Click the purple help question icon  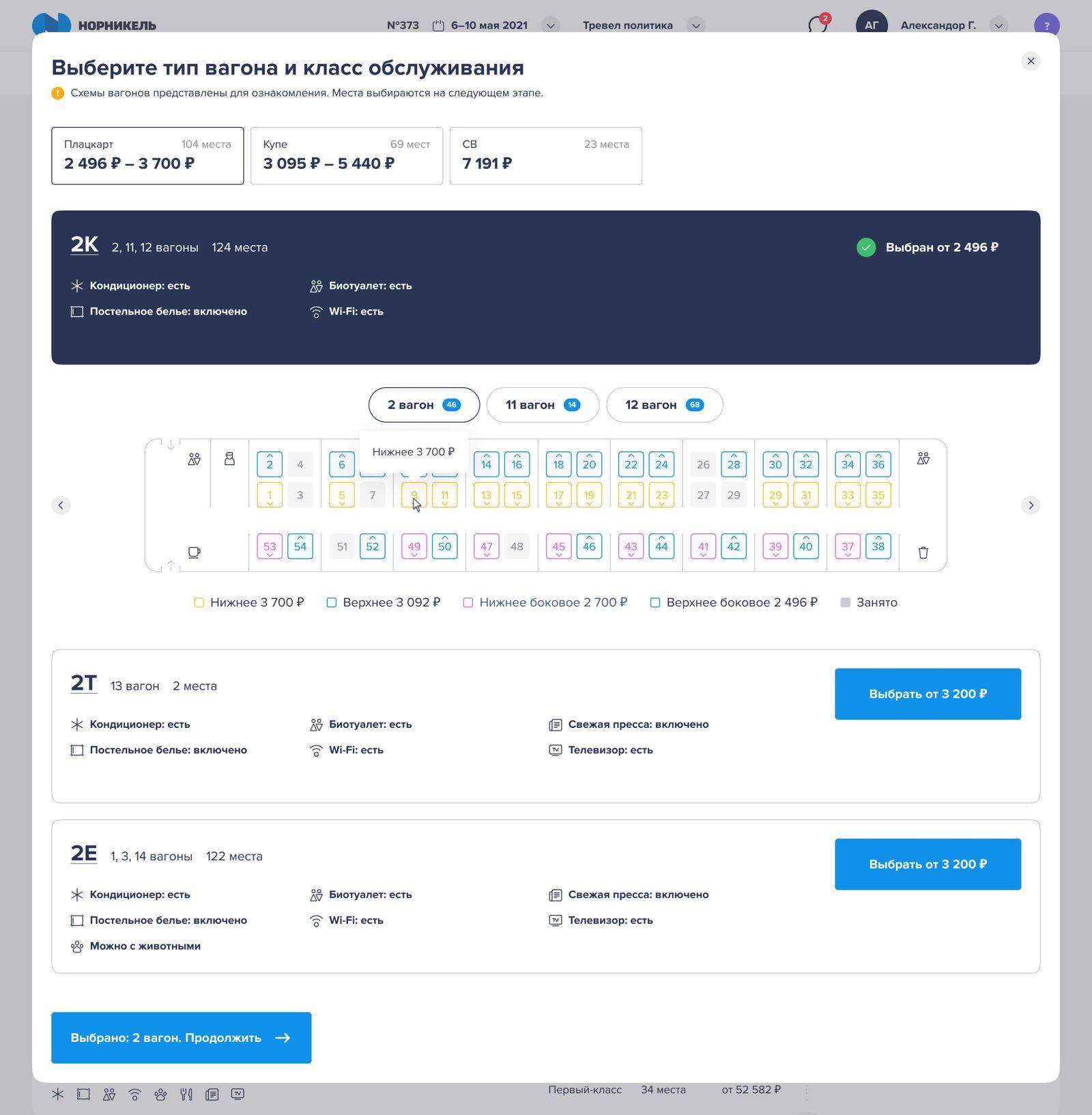click(1046, 25)
